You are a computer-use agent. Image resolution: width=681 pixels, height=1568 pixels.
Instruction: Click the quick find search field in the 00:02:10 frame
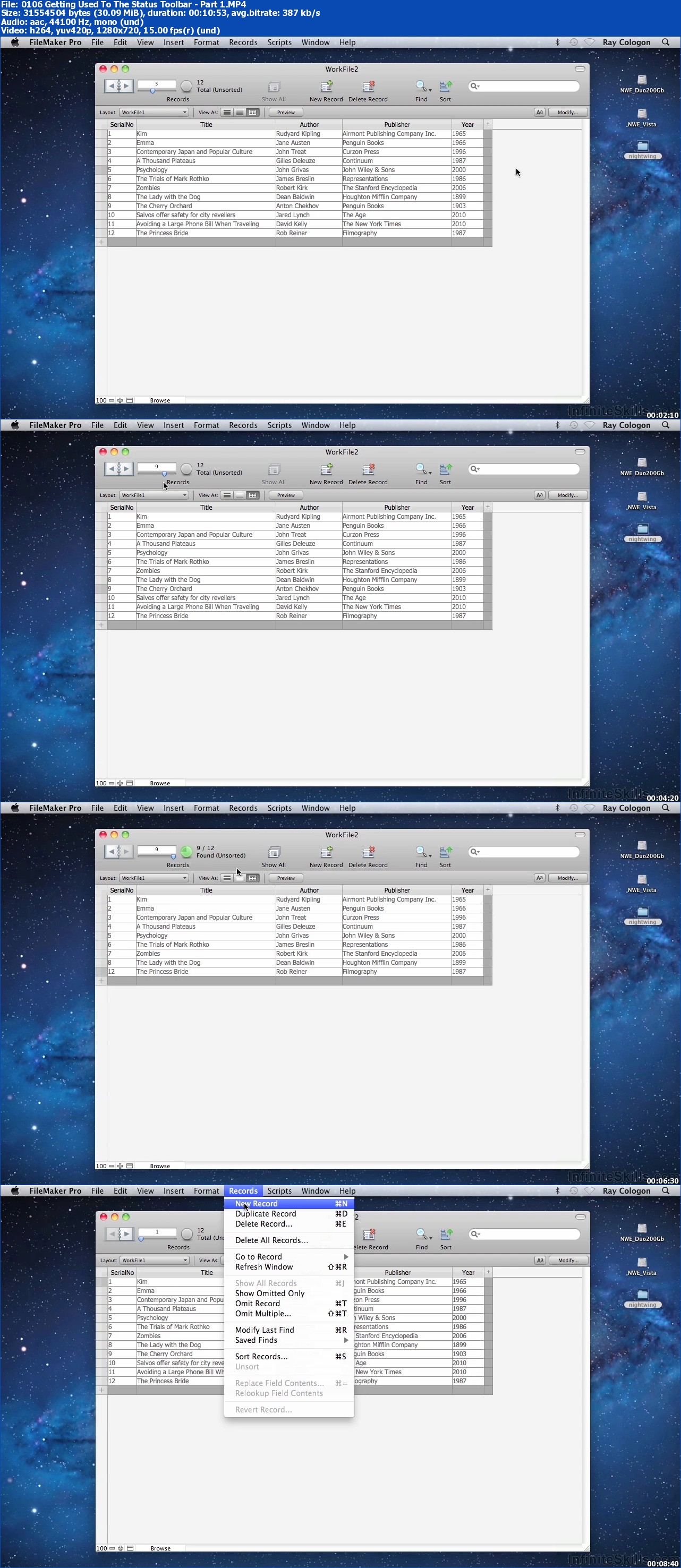[x=524, y=86]
